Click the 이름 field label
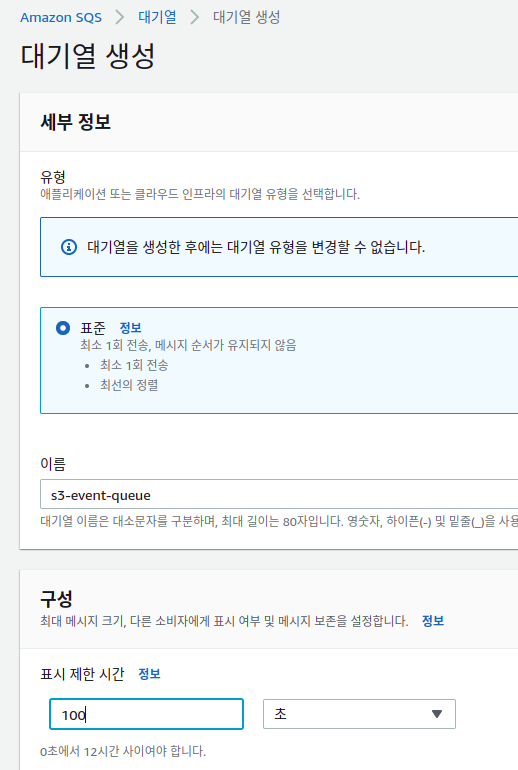The width and height of the screenshot is (518, 770). [53, 464]
